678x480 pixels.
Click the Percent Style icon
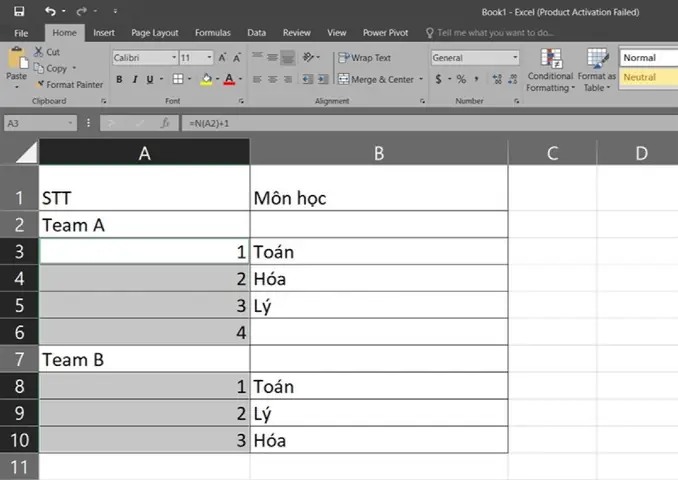point(461,79)
